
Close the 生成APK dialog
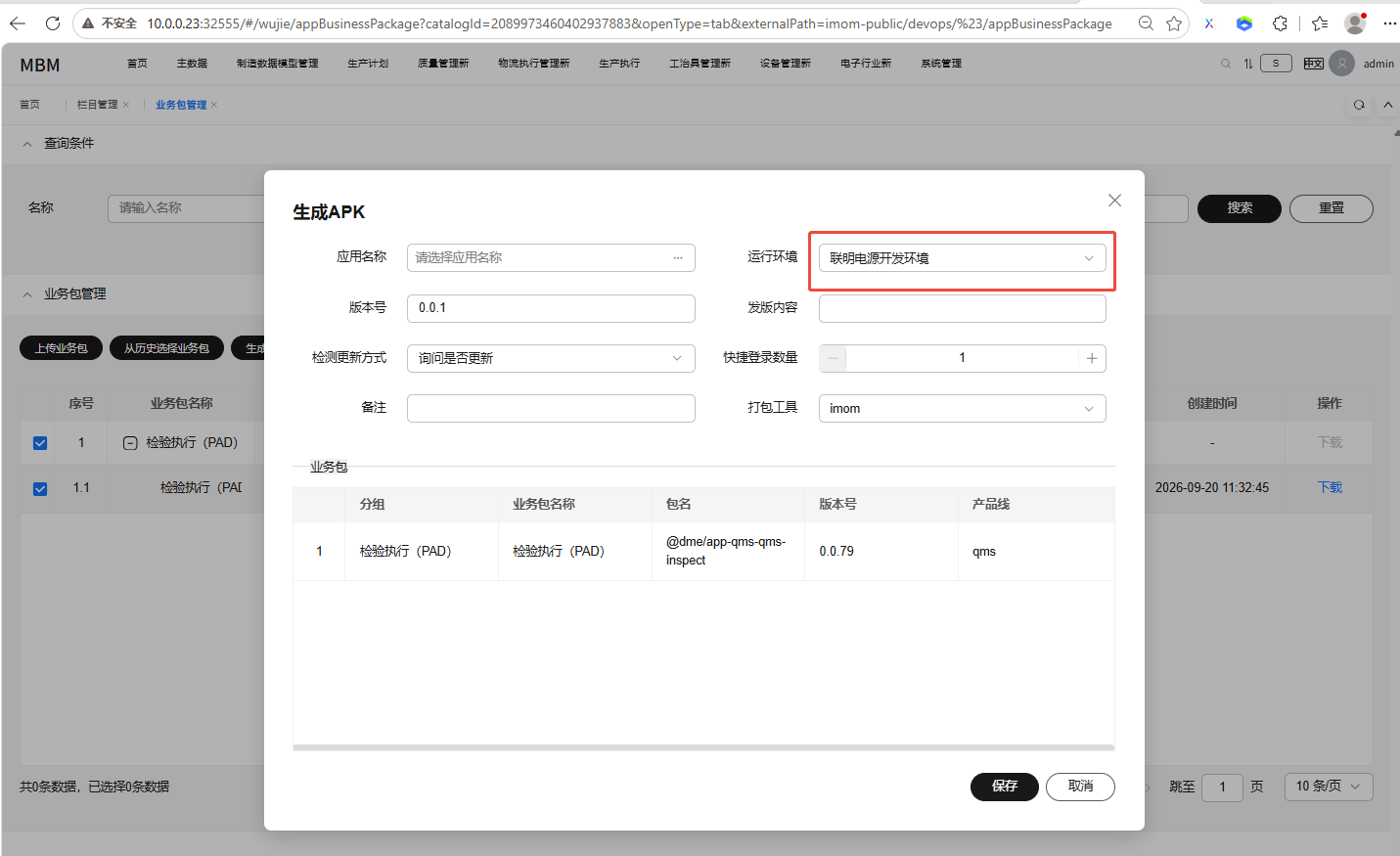click(1114, 201)
